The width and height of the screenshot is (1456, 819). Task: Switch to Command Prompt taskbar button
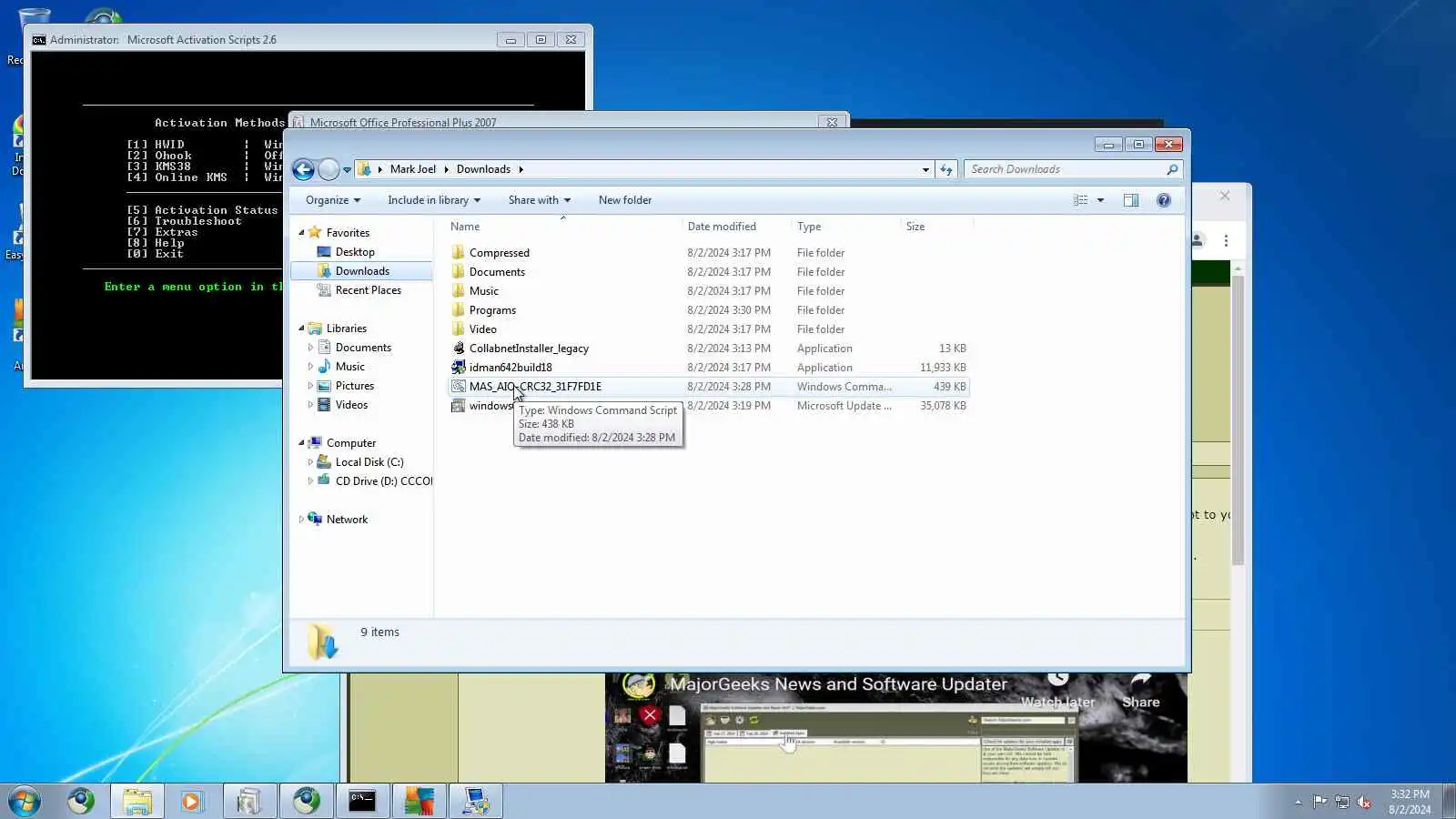tap(362, 802)
